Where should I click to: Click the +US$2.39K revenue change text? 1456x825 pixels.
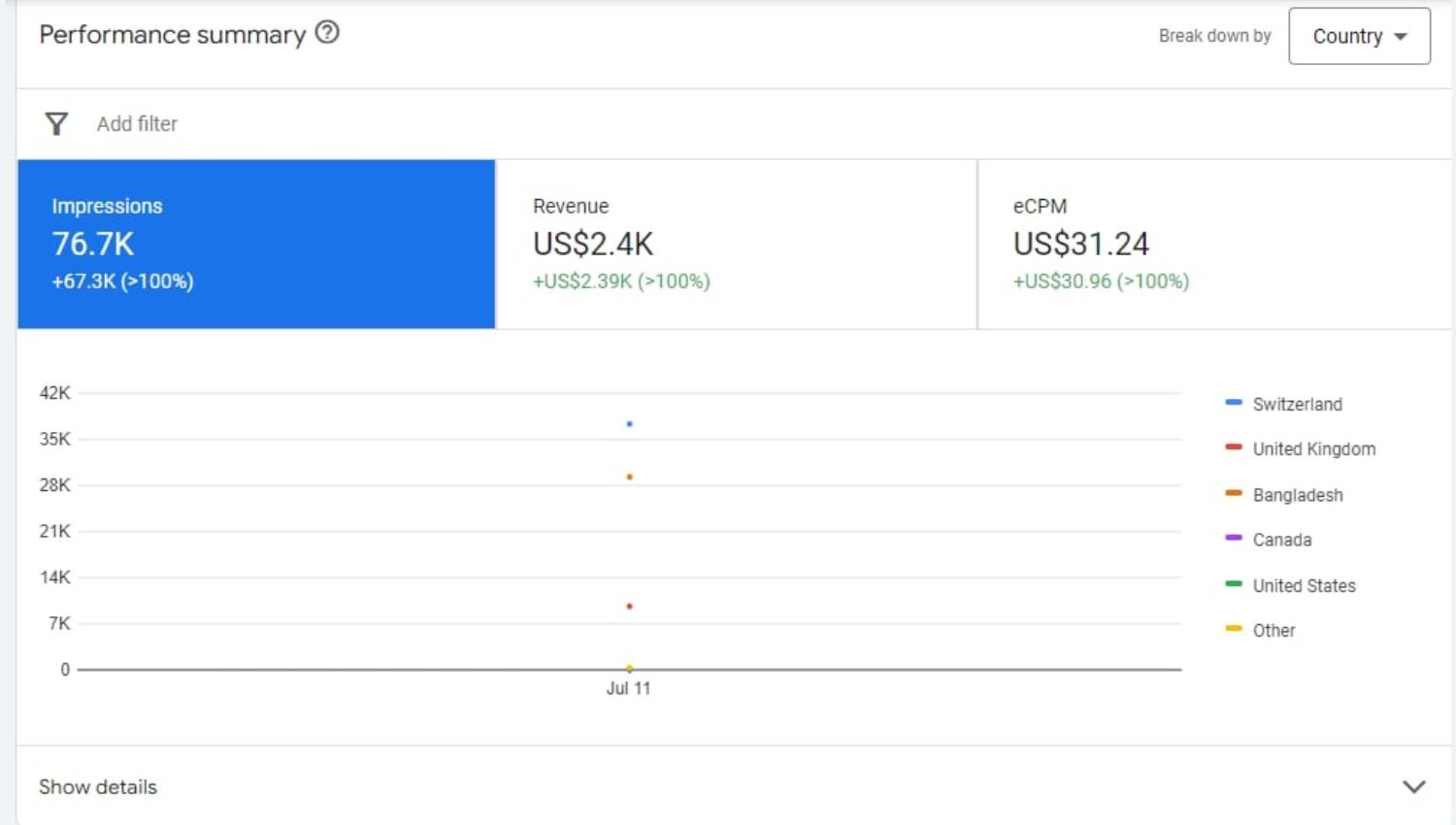pyautogui.click(x=621, y=281)
